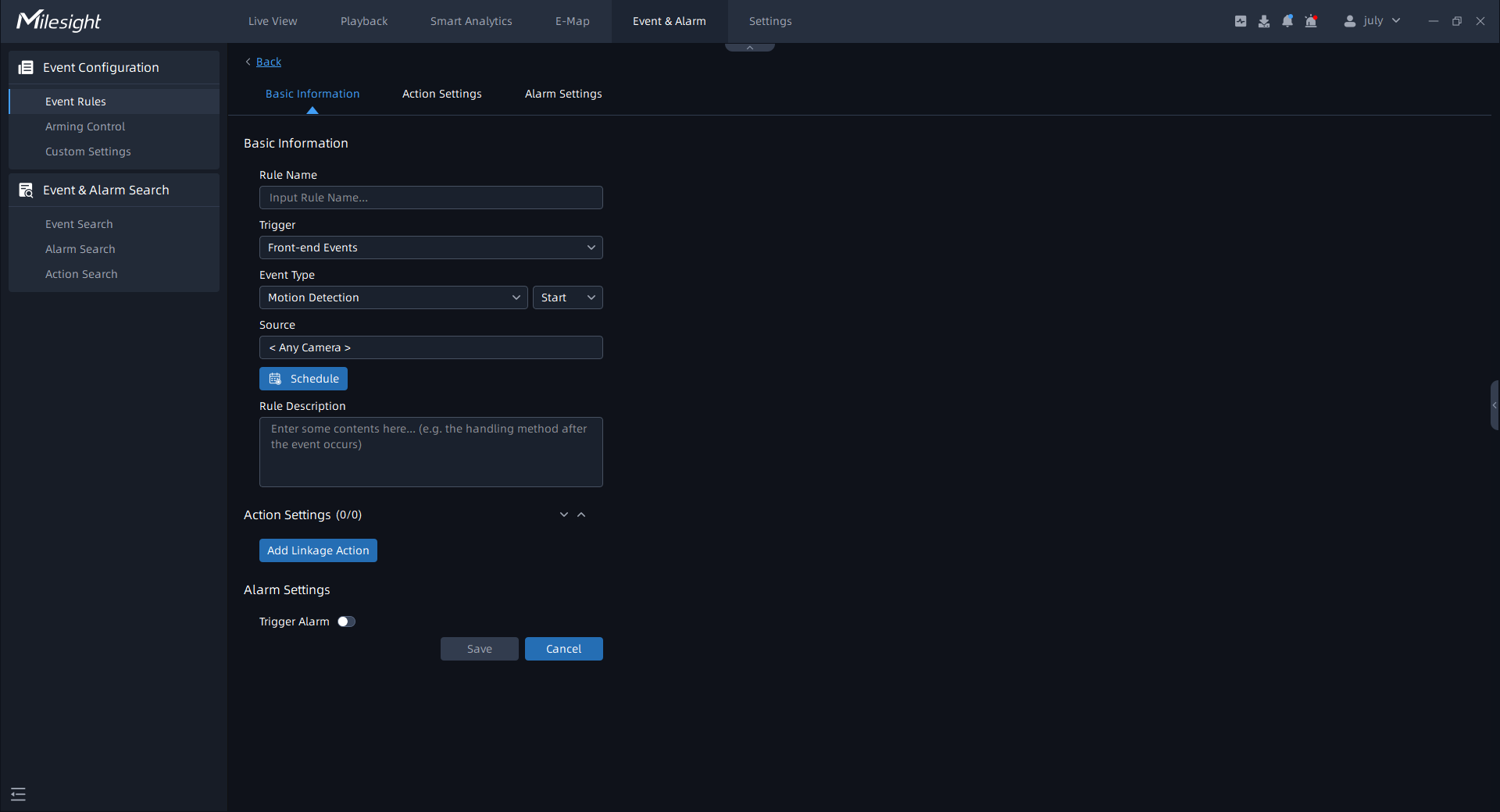The height and width of the screenshot is (812, 1500).
Task: Click the july user profile icon
Action: click(1349, 21)
